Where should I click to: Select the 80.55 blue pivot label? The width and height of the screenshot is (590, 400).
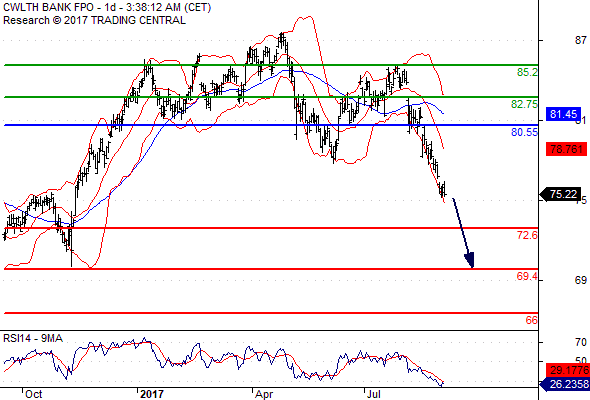(x=524, y=132)
